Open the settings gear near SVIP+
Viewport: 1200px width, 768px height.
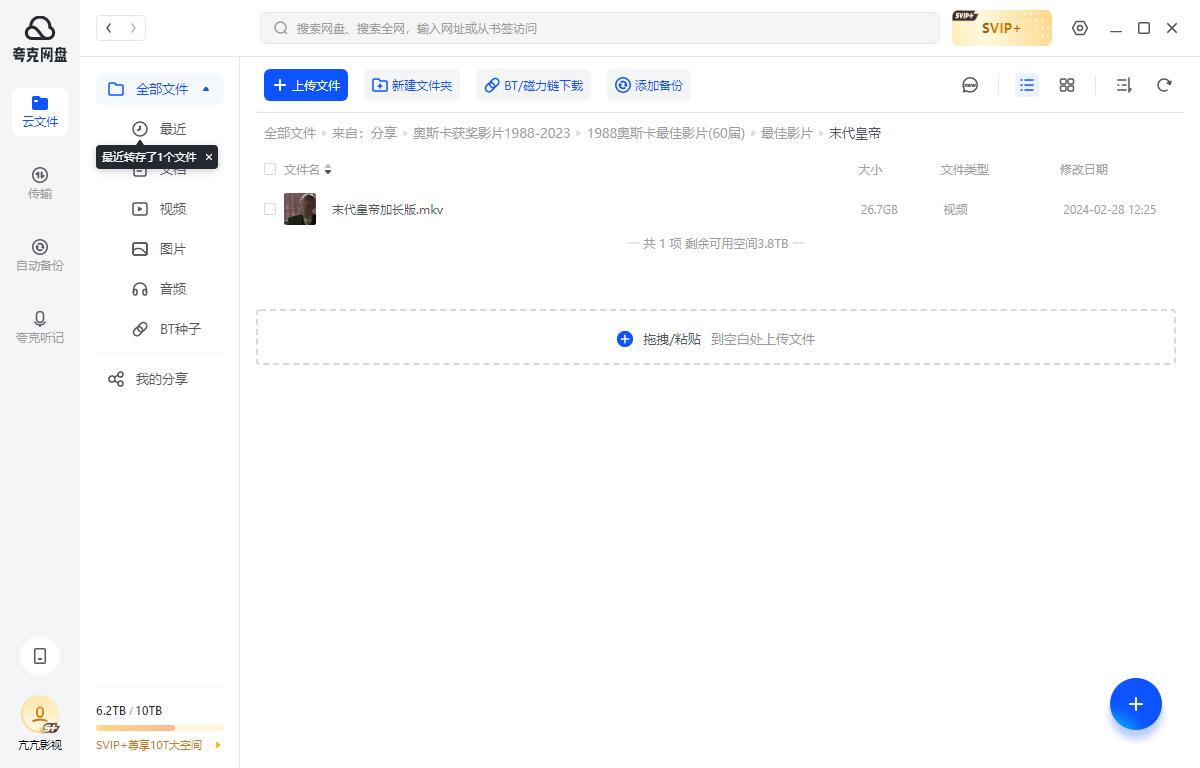pyautogui.click(x=1080, y=28)
